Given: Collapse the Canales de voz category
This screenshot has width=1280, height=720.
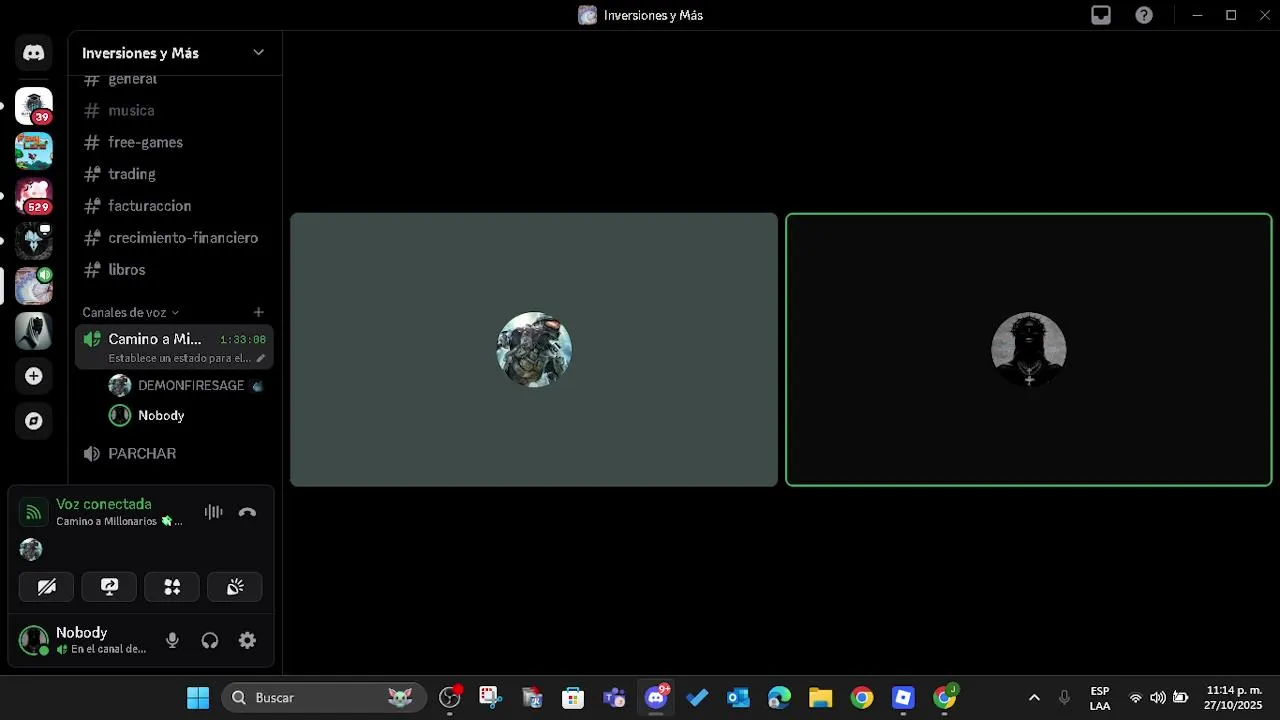Looking at the screenshot, I should pyautogui.click(x=131, y=312).
